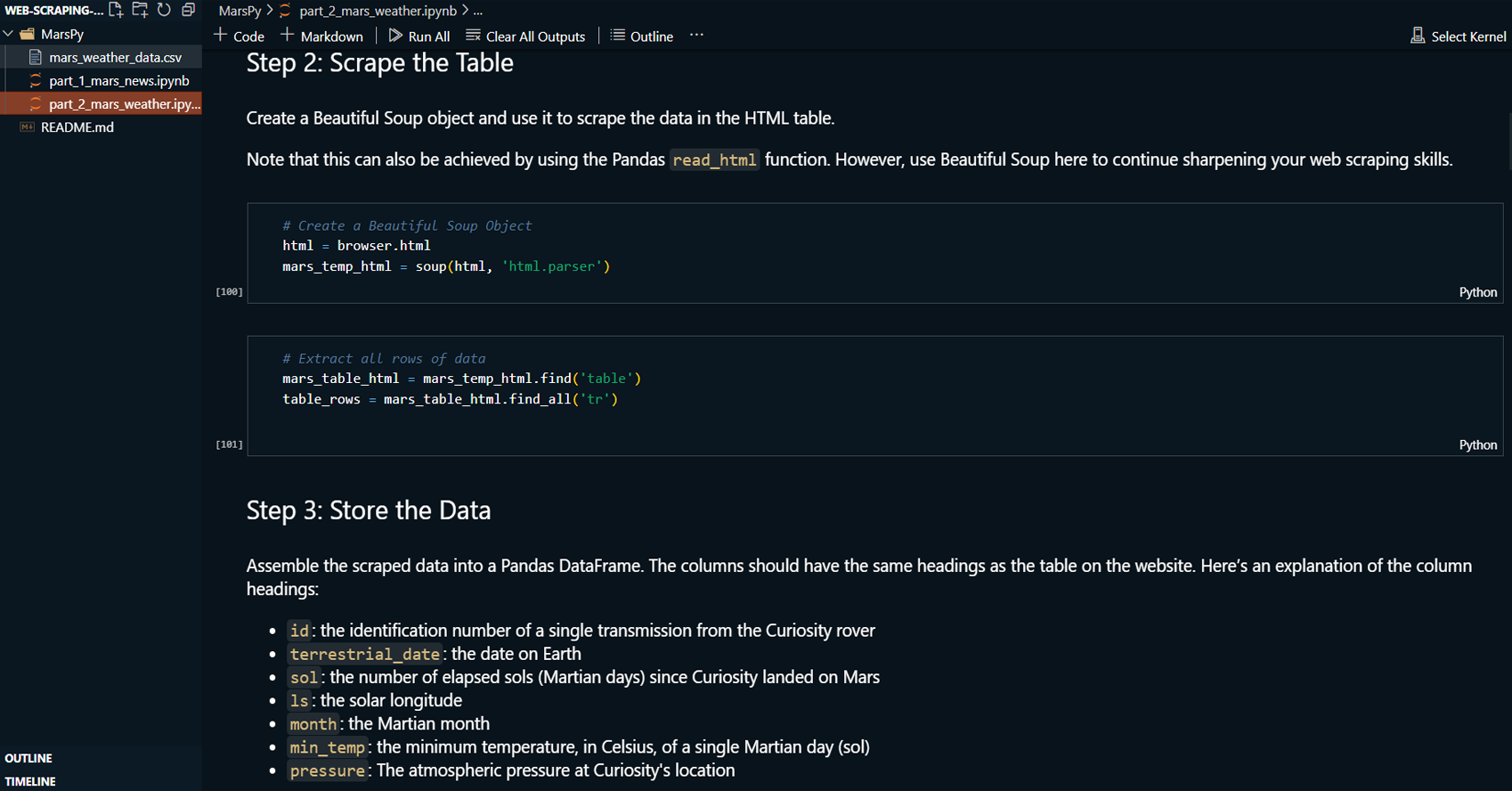The image size is (1512, 791).
Task: Open the README.md file
Action: (77, 126)
